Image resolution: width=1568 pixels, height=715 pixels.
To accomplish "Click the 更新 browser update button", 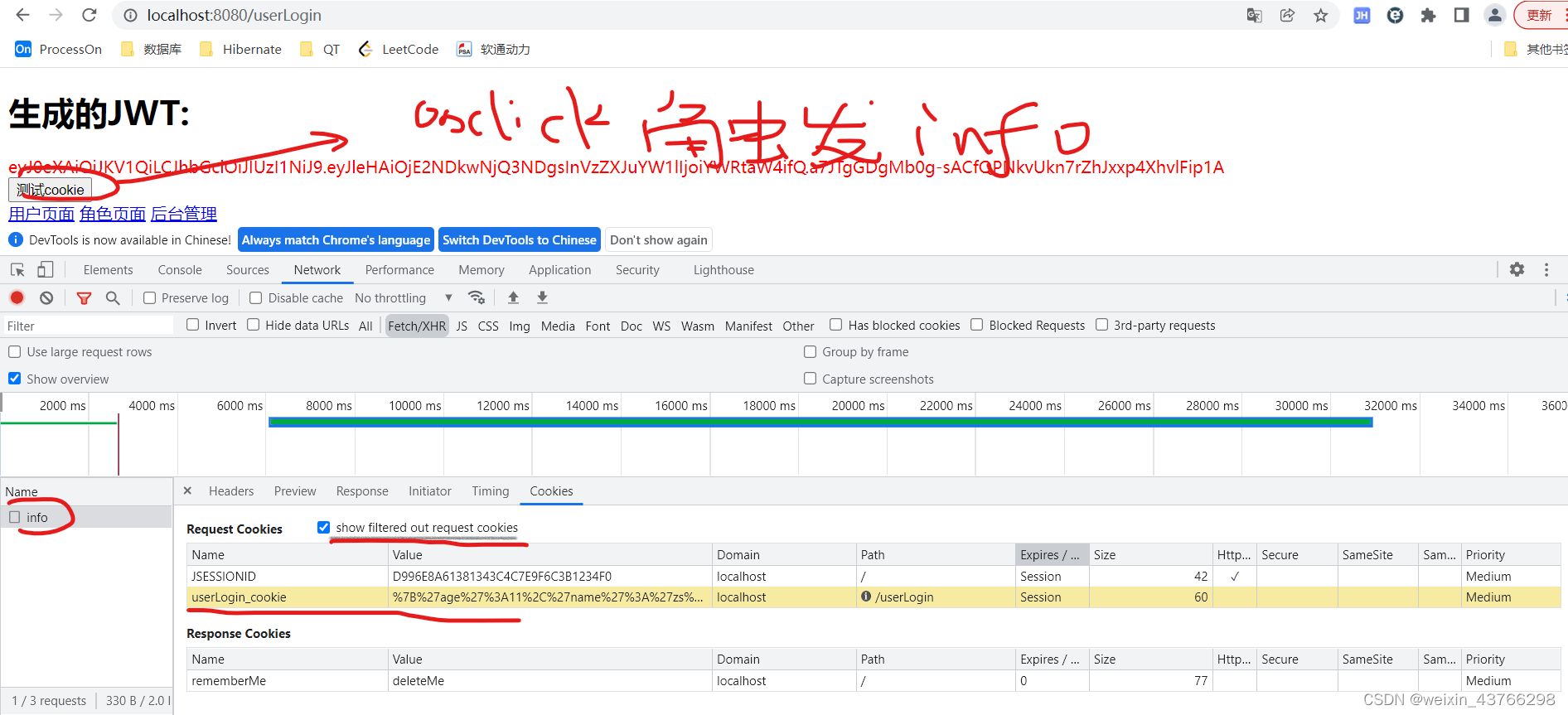I will pyautogui.click(x=1541, y=15).
